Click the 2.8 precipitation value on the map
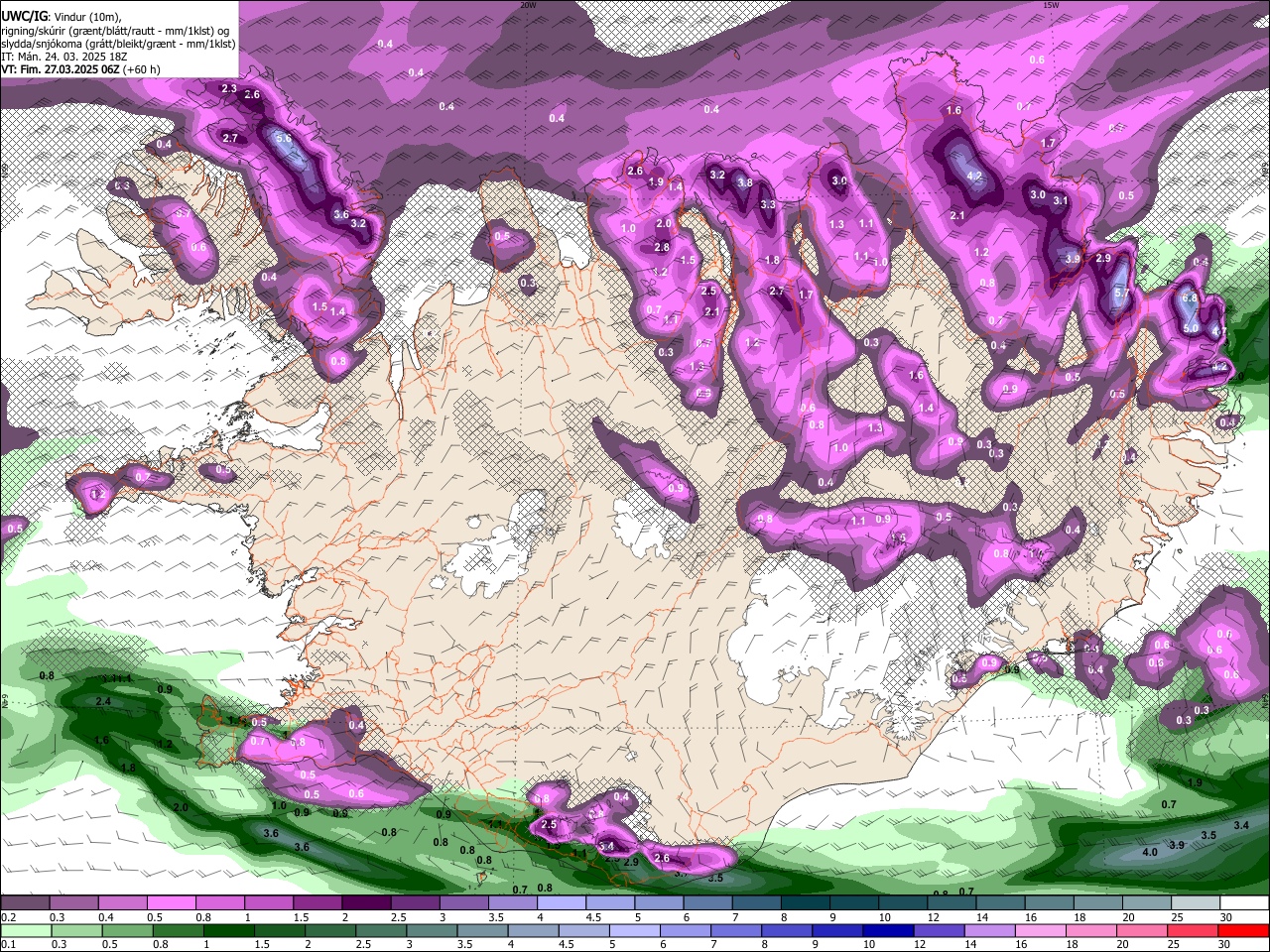Image resolution: width=1270 pixels, height=952 pixels. coord(662,248)
